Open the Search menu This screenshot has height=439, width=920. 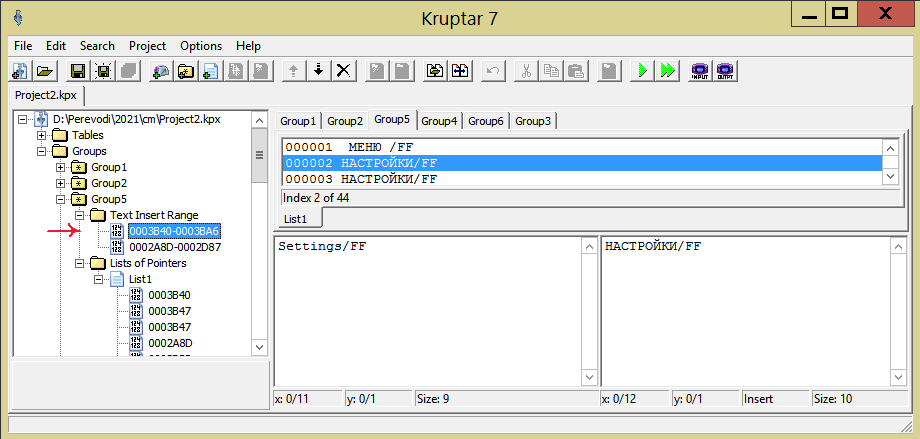97,46
